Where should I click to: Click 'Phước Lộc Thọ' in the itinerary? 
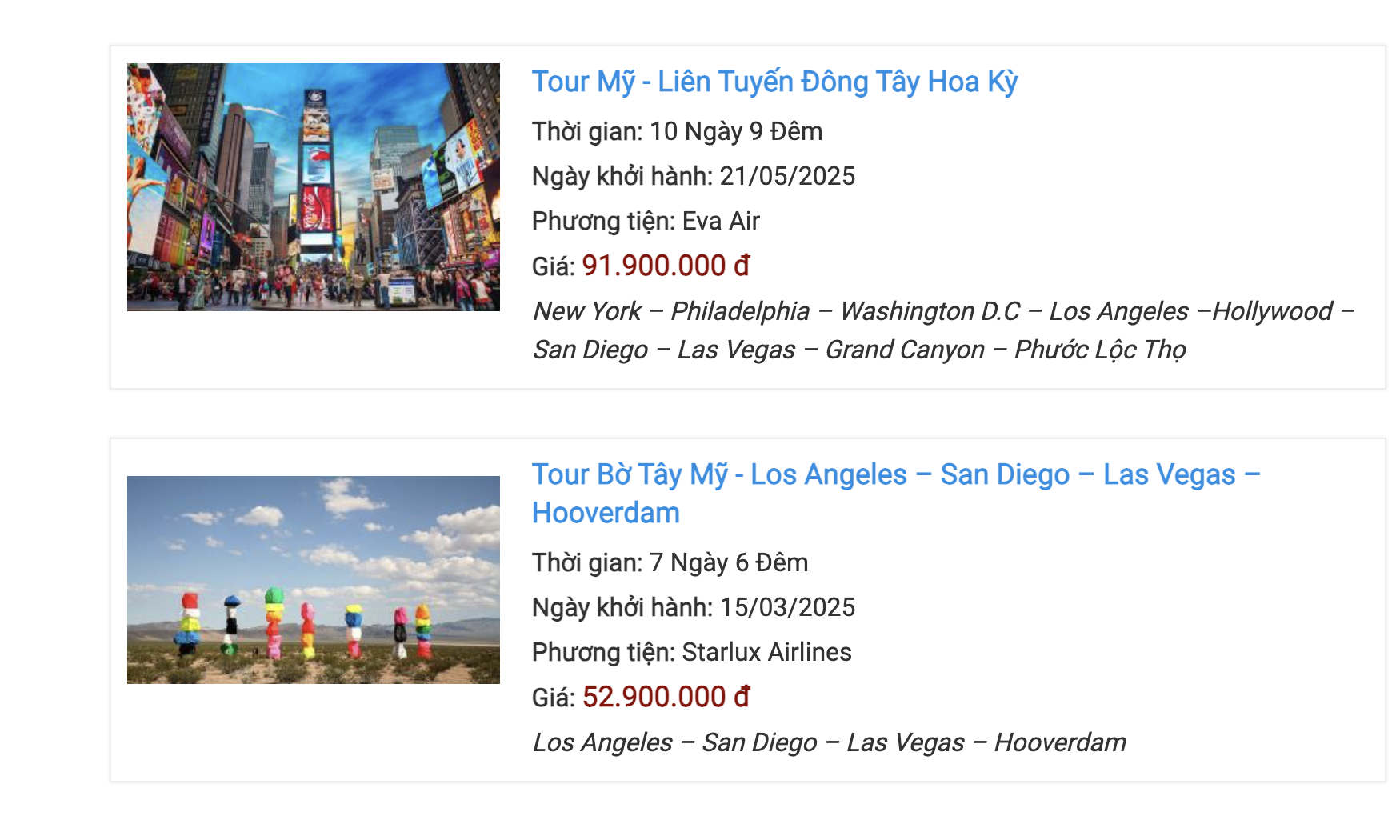click(x=1100, y=350)
